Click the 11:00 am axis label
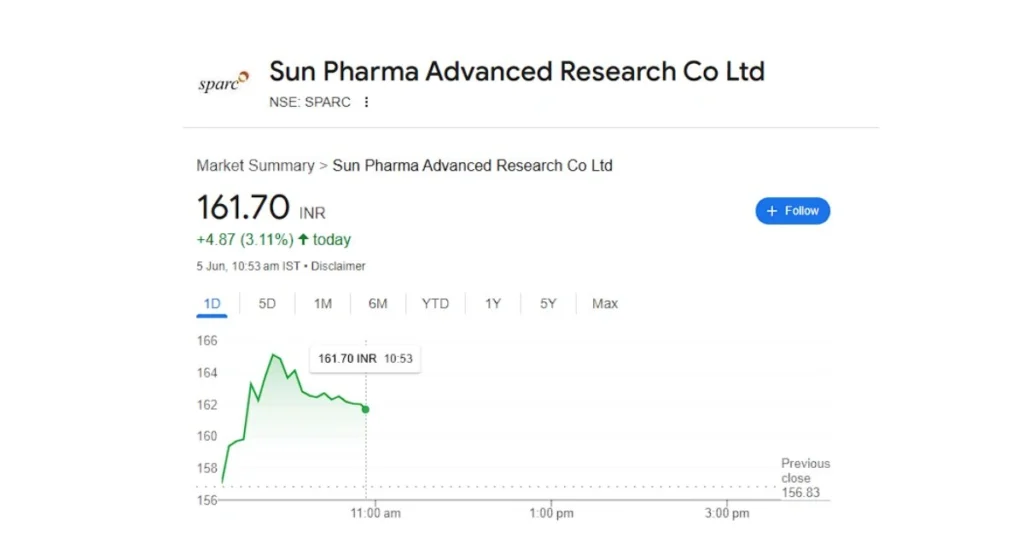Image resolution: width=1024 pixels, height=538 pixels. coord(376,513)
